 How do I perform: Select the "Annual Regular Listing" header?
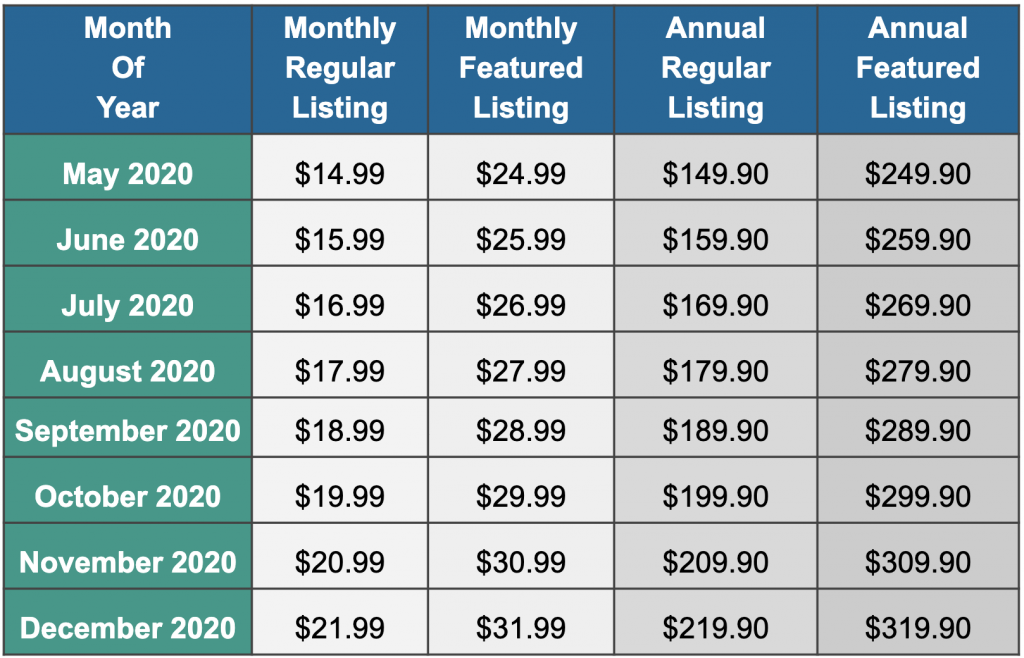pyautogui.click(x=716, y=68)
